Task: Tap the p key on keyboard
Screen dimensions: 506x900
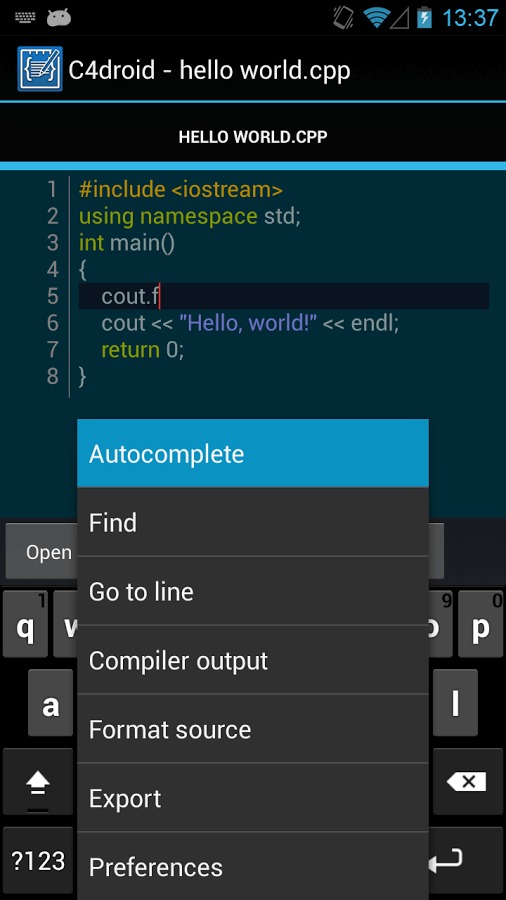Action: click(x=480, y=624)
